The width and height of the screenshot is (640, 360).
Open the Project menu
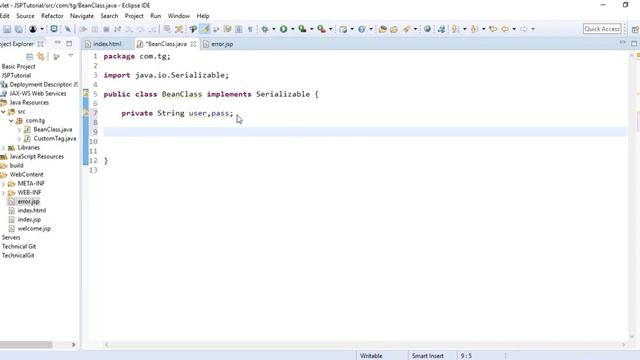(134, 16)
